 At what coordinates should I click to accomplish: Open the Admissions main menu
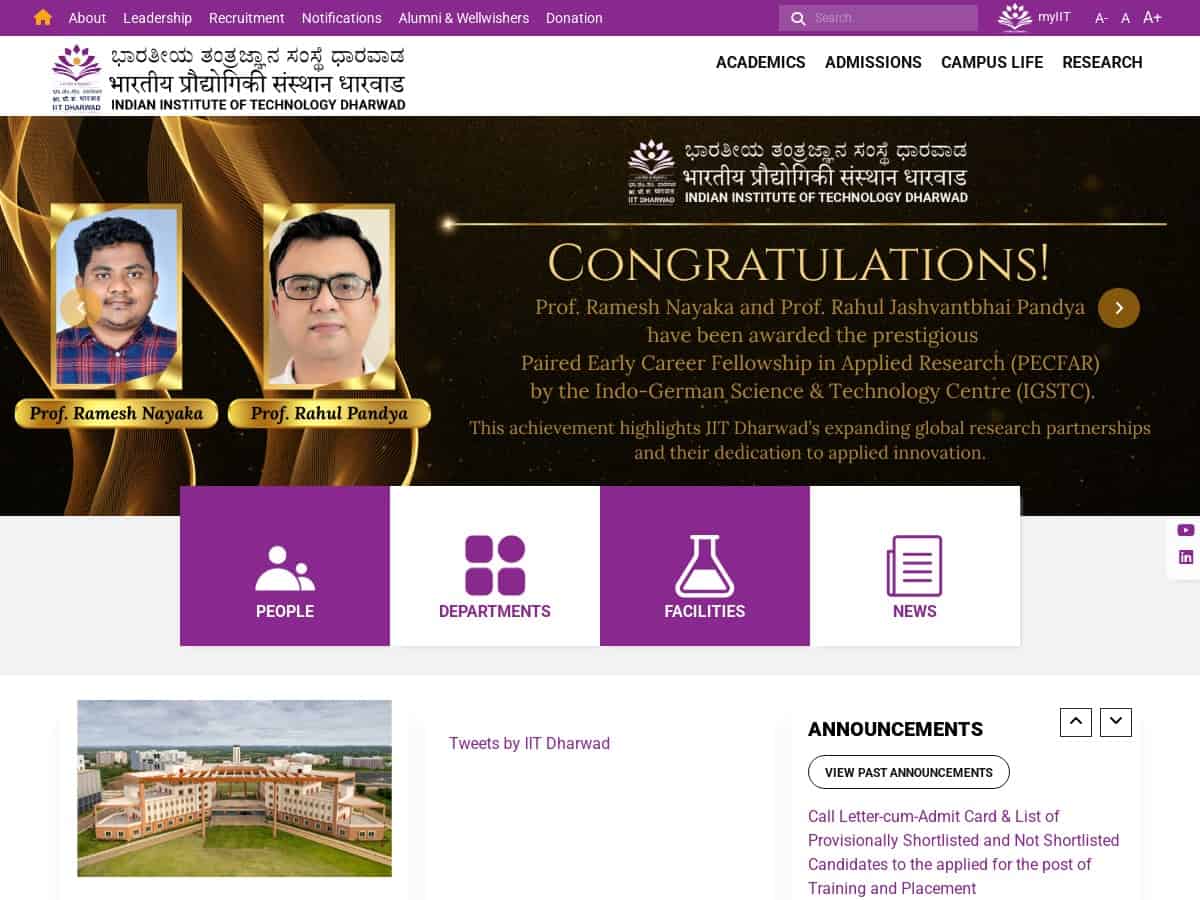(x=873, y=62)
